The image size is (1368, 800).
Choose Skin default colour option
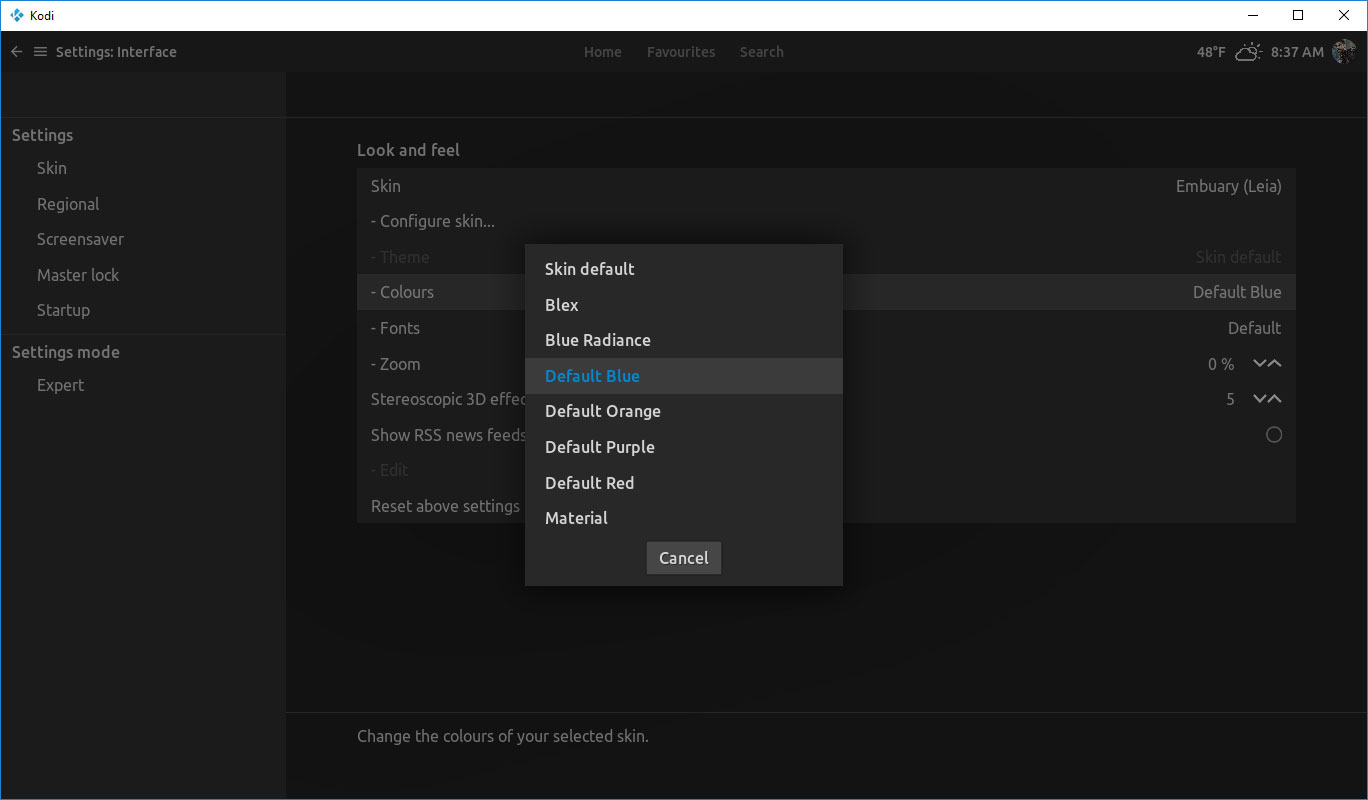point(684,269)
